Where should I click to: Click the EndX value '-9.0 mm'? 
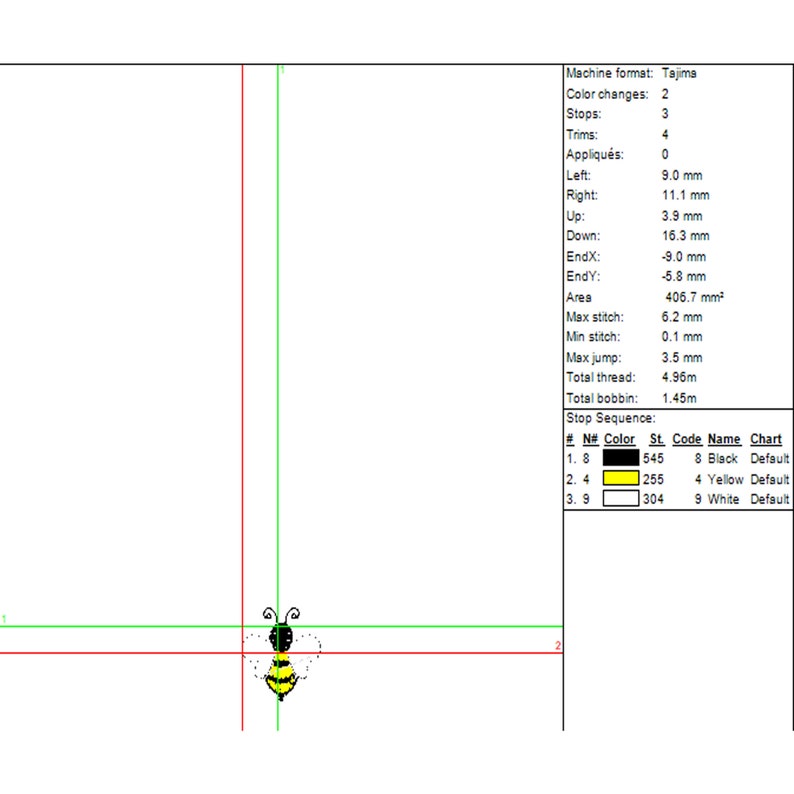683,257
